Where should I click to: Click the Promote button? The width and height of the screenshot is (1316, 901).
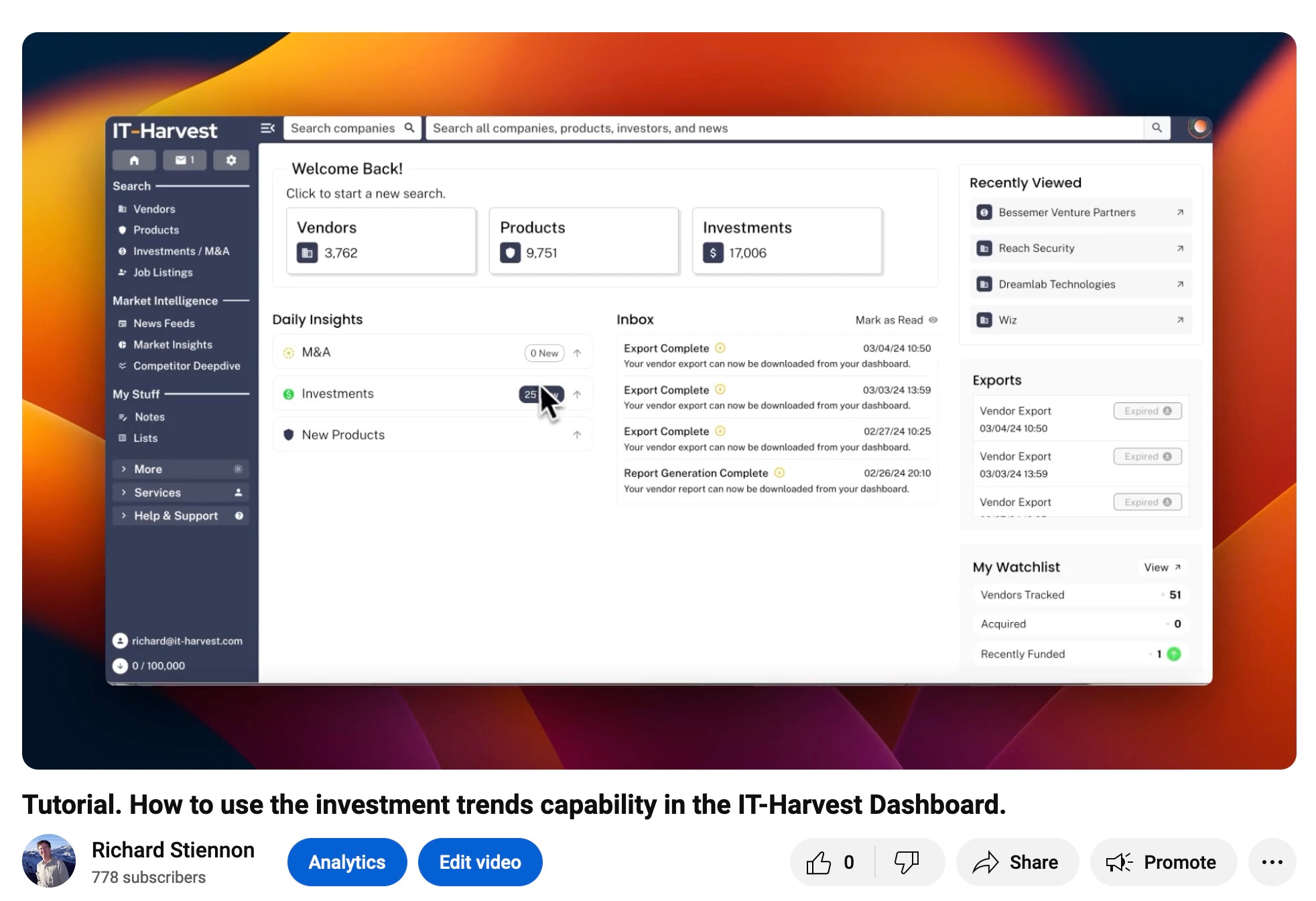coord(1163,862)
